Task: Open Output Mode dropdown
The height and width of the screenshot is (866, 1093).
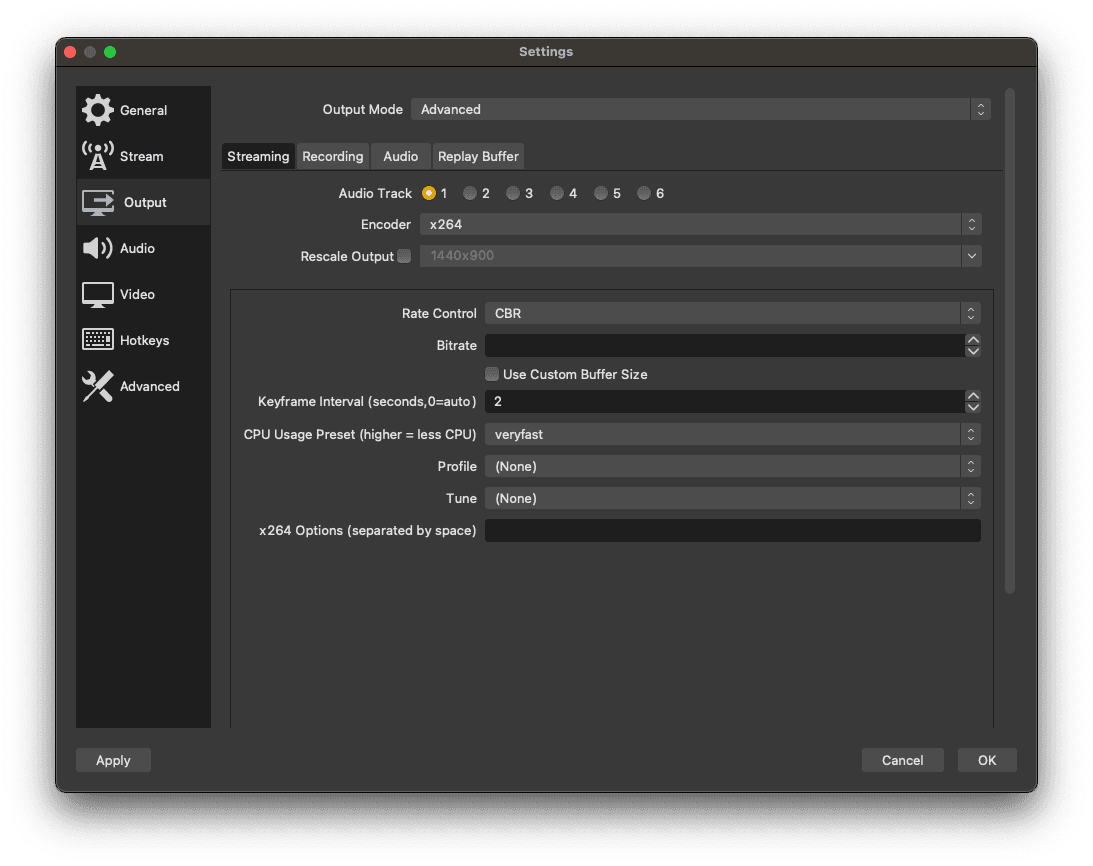Action: coord(701,109)
